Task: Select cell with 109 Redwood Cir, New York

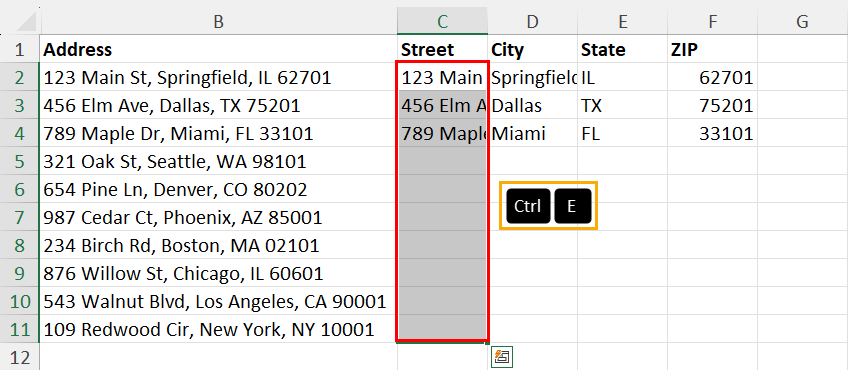Action: (x=218, y=329)
